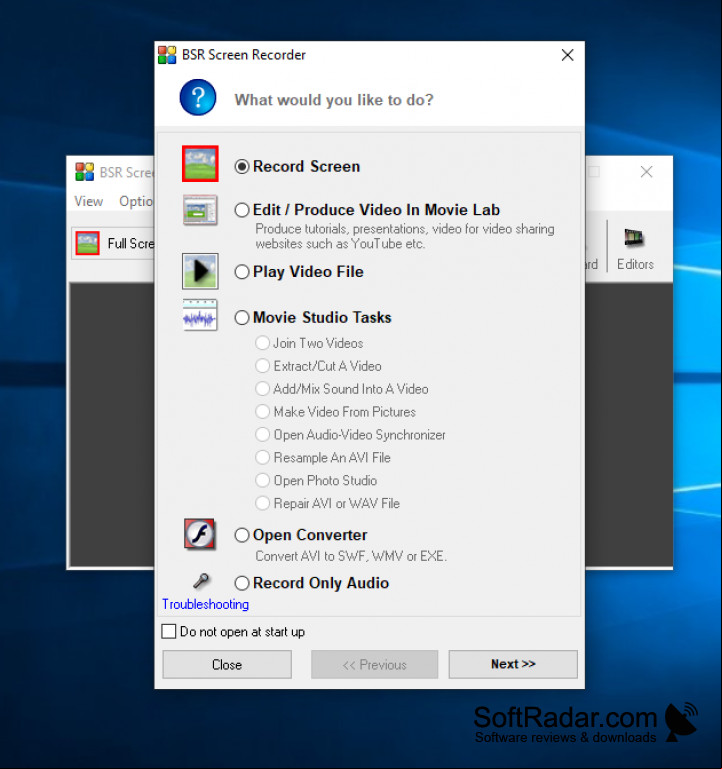Image resolution: width=722 pixels, height=769 pixels.
Task: Enable Do not open at start up checkbox
Action: coord(169,631)
